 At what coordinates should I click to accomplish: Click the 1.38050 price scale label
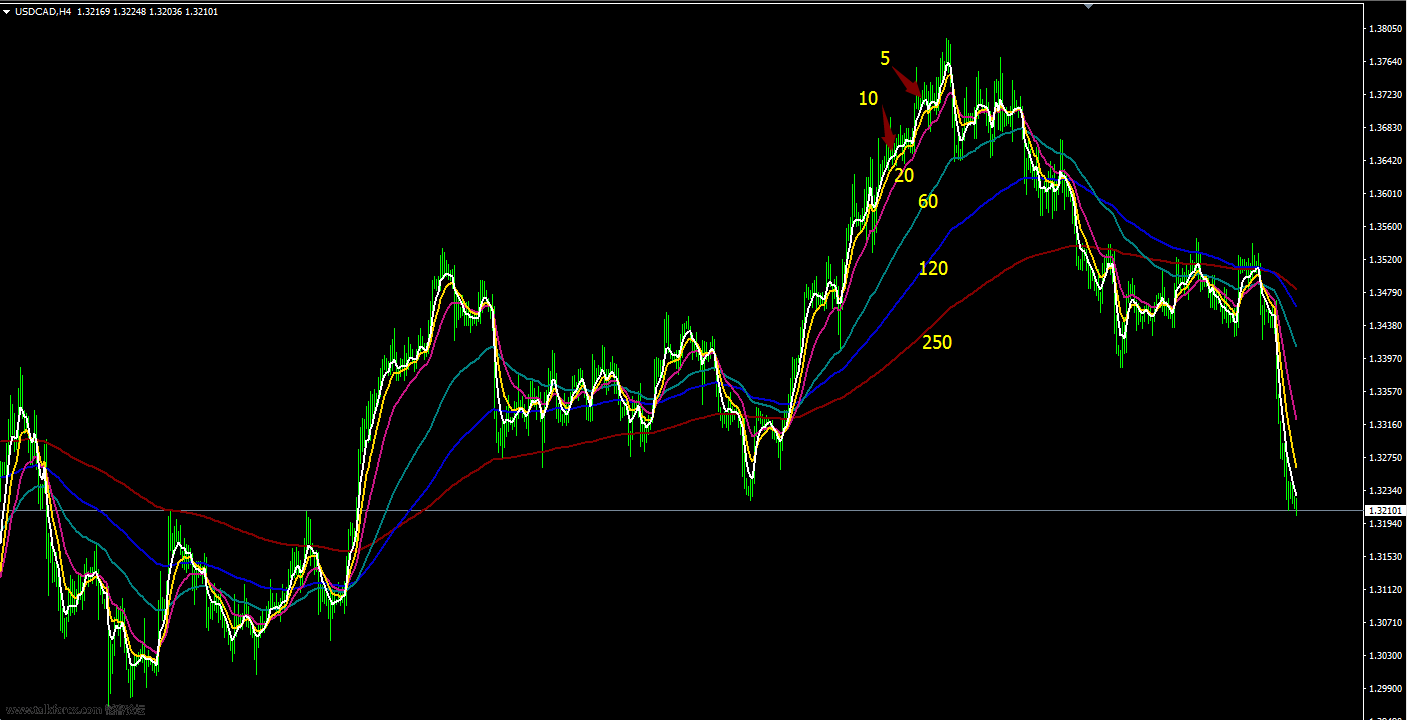1386,29
